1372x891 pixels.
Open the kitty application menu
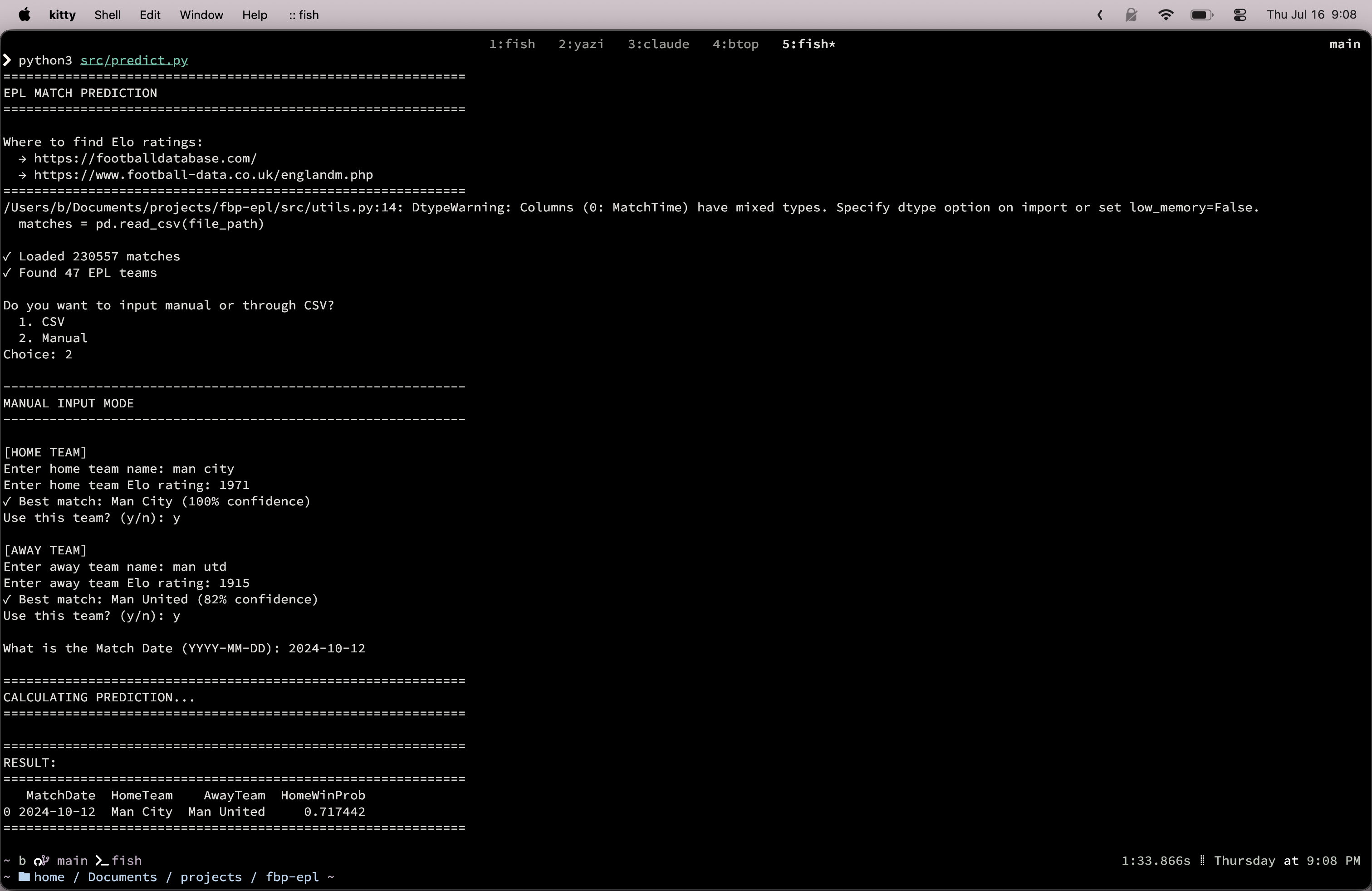62,15
